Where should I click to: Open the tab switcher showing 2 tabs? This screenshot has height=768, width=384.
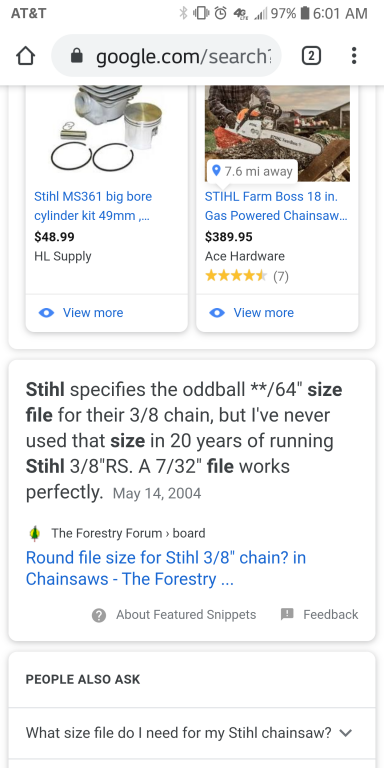[x=312, y=56]
